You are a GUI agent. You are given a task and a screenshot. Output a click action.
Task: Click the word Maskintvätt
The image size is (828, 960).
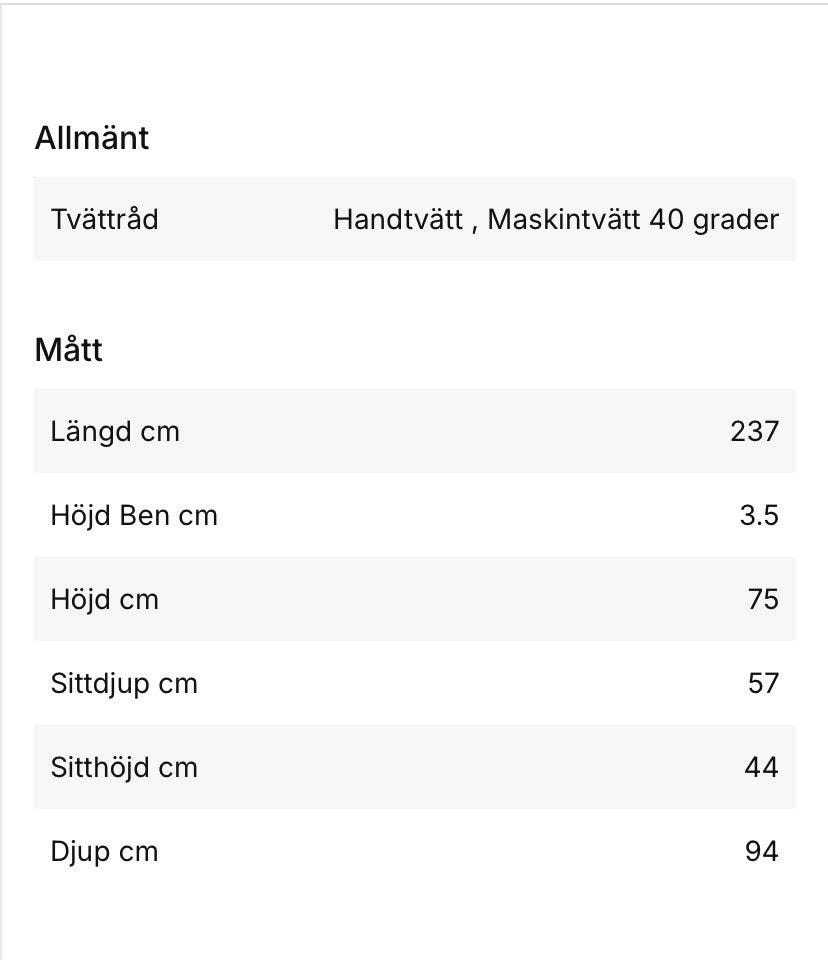pos(564,219)
